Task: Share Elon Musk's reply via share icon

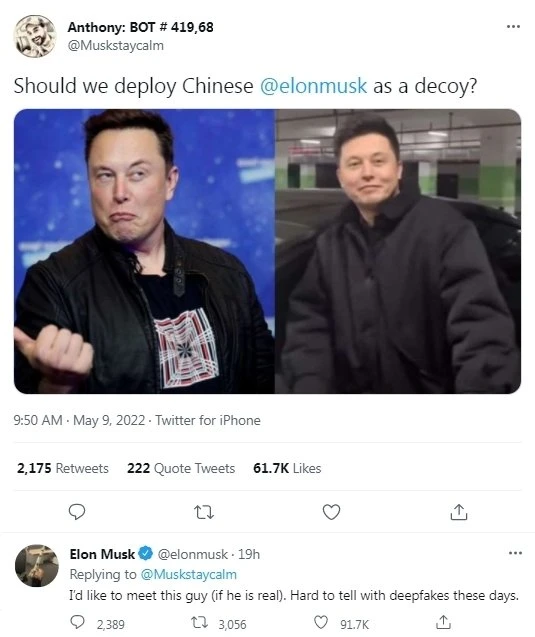Action: point(443,622)
